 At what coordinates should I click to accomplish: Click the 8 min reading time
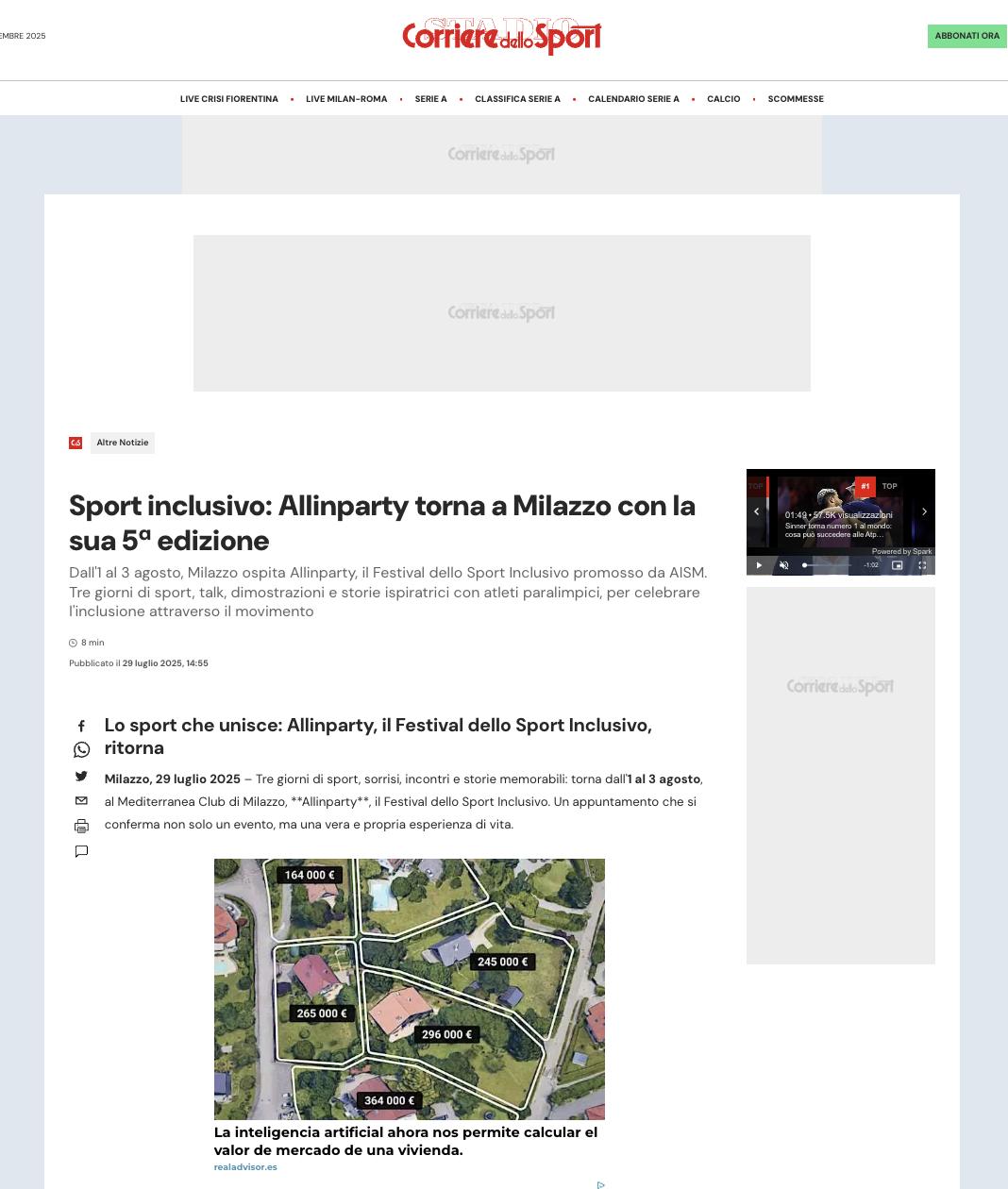tap(87, 643)
